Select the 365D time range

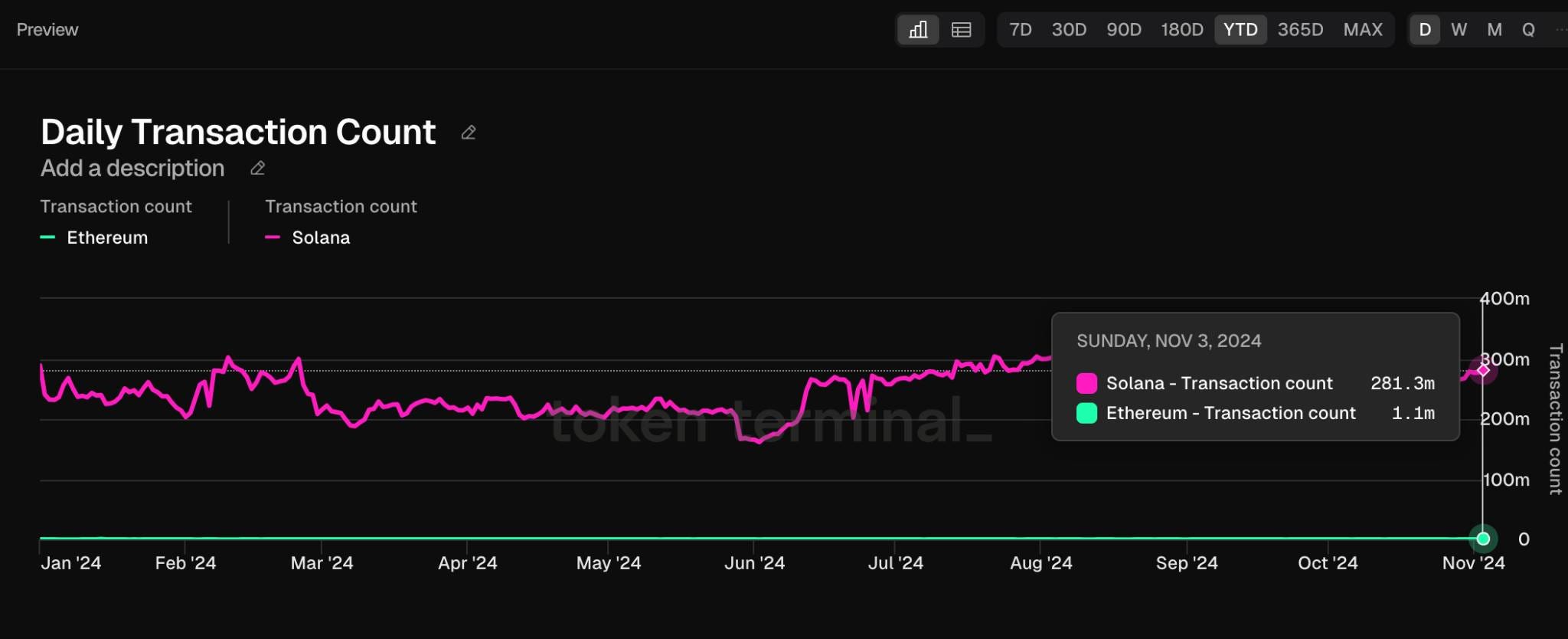1300,30
